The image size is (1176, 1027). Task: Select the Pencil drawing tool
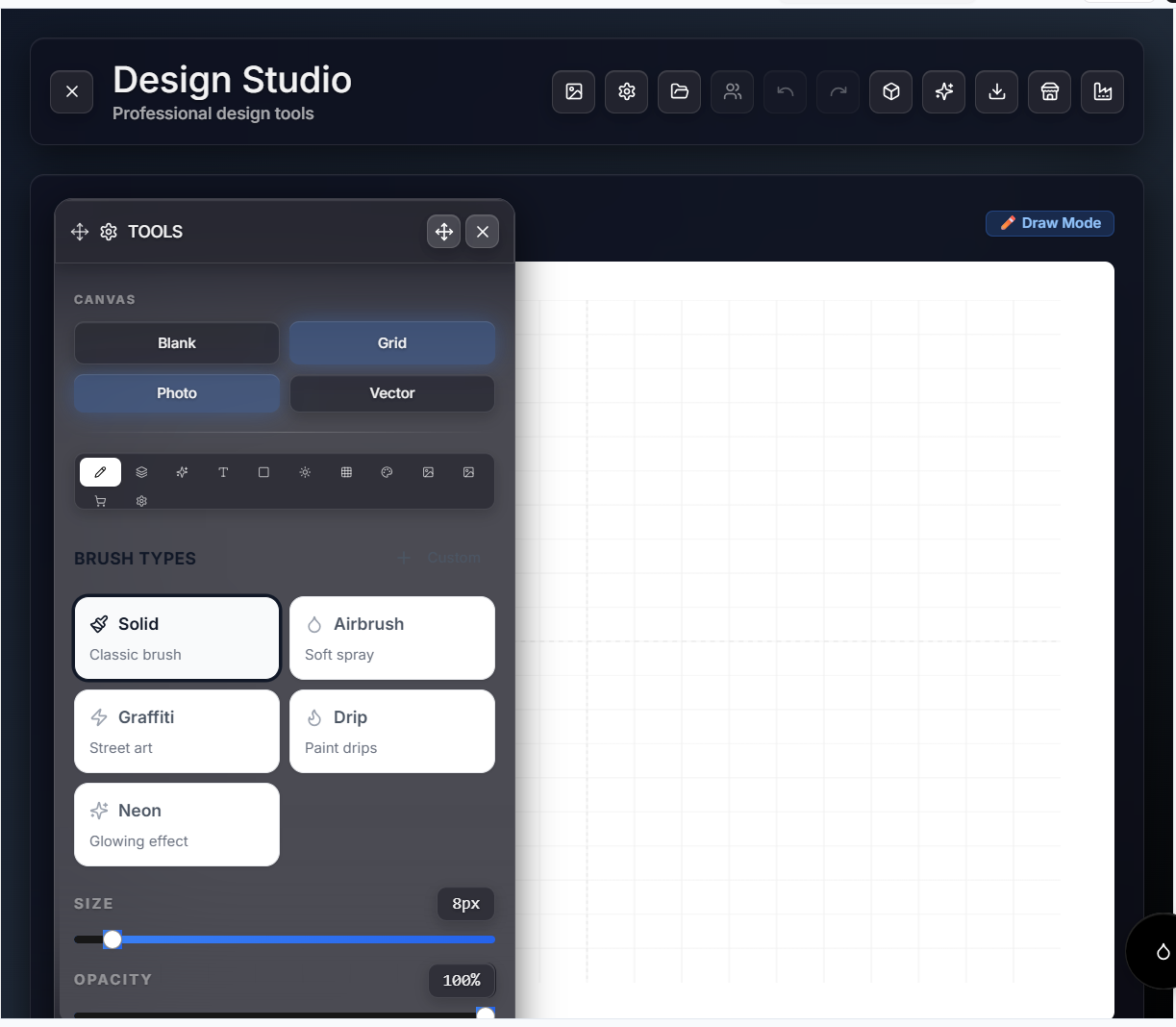100,472
